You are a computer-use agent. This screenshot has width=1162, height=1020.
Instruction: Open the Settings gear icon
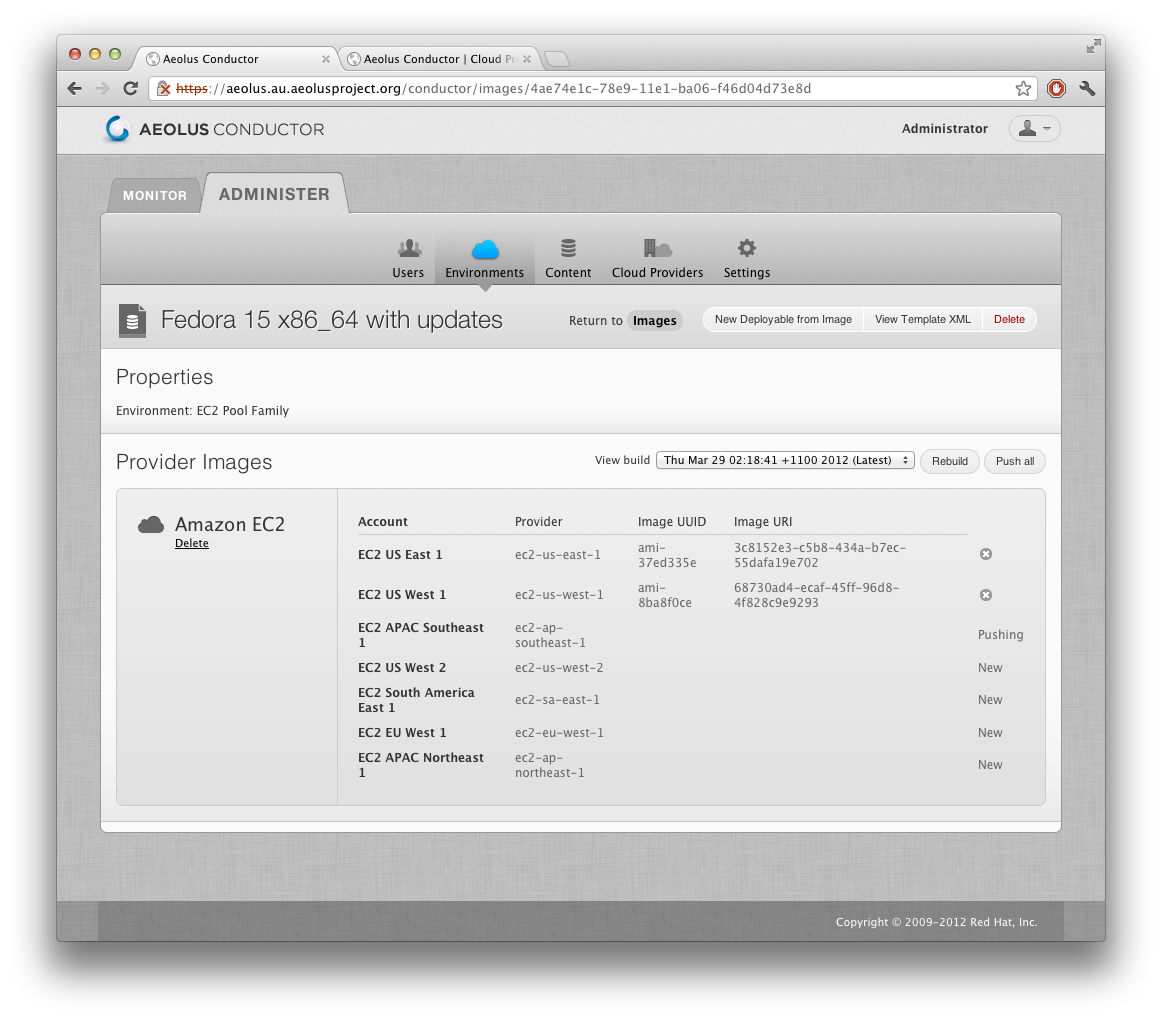pyautogui.click(x=746, y=248)
